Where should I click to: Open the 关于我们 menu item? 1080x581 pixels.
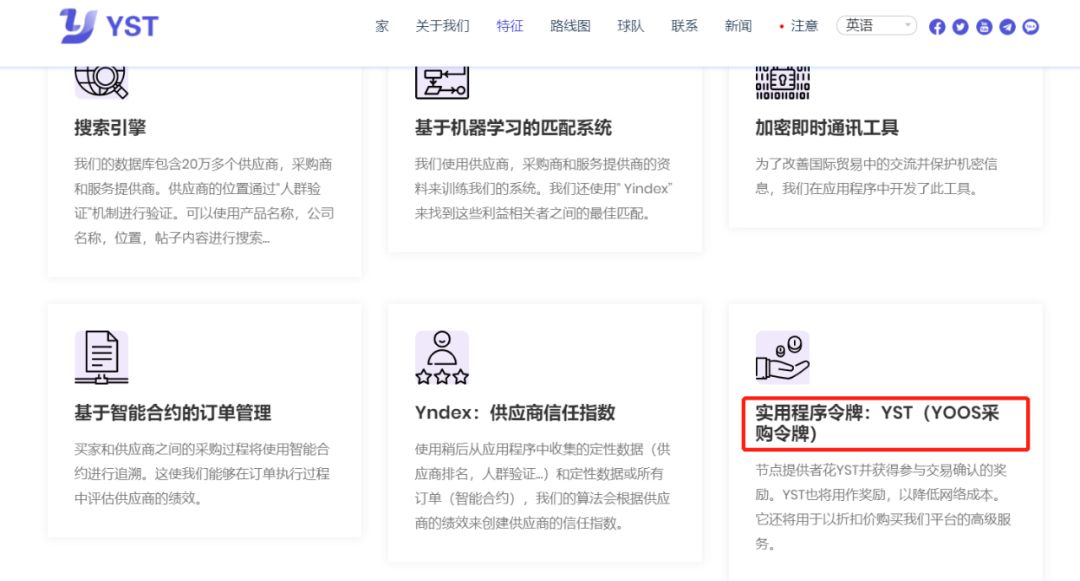point(442,26)
